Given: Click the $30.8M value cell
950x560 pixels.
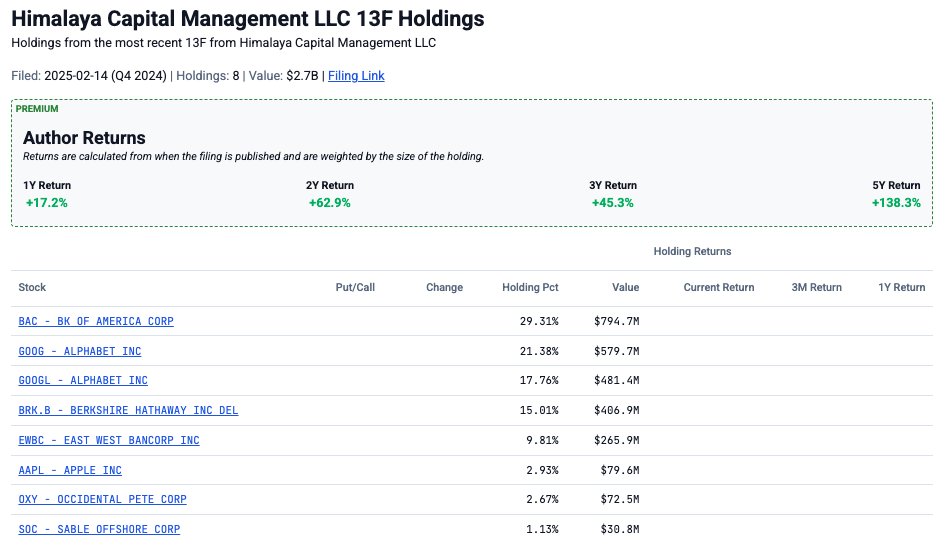Looking at the screenshot, I should click(620, 529).
